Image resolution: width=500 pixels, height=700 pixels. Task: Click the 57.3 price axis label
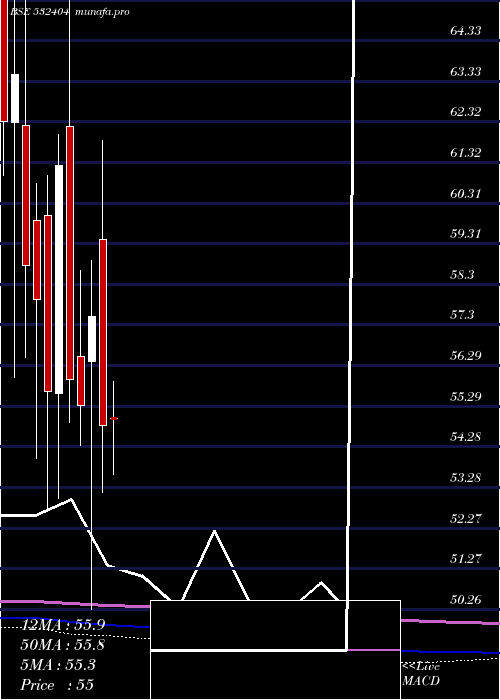(462, 315)
